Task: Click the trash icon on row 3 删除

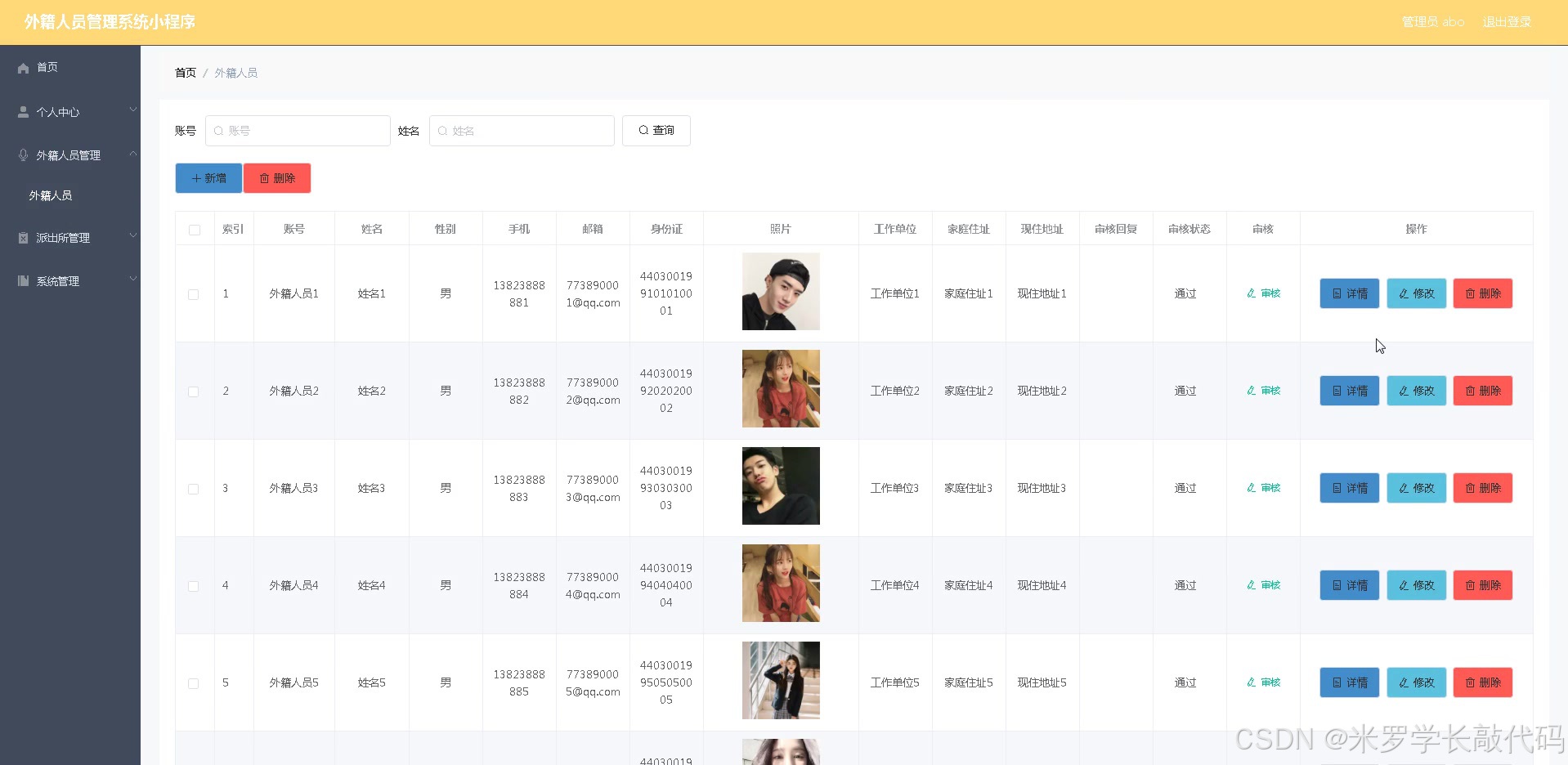Action: (x=1470, y=488)
